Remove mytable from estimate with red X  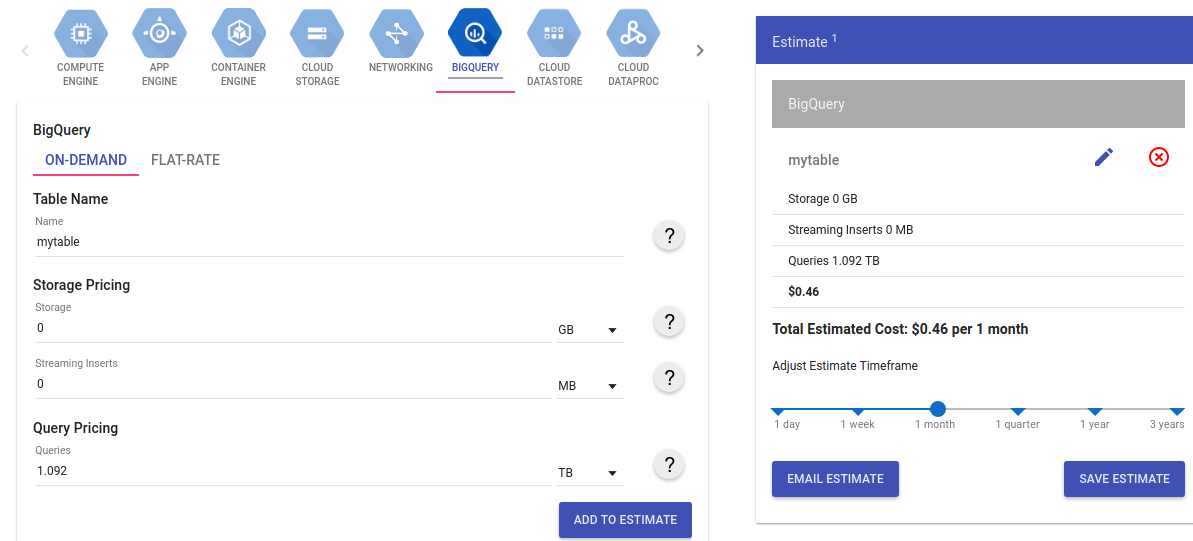pyautogui.click(x=1158, y=158)
